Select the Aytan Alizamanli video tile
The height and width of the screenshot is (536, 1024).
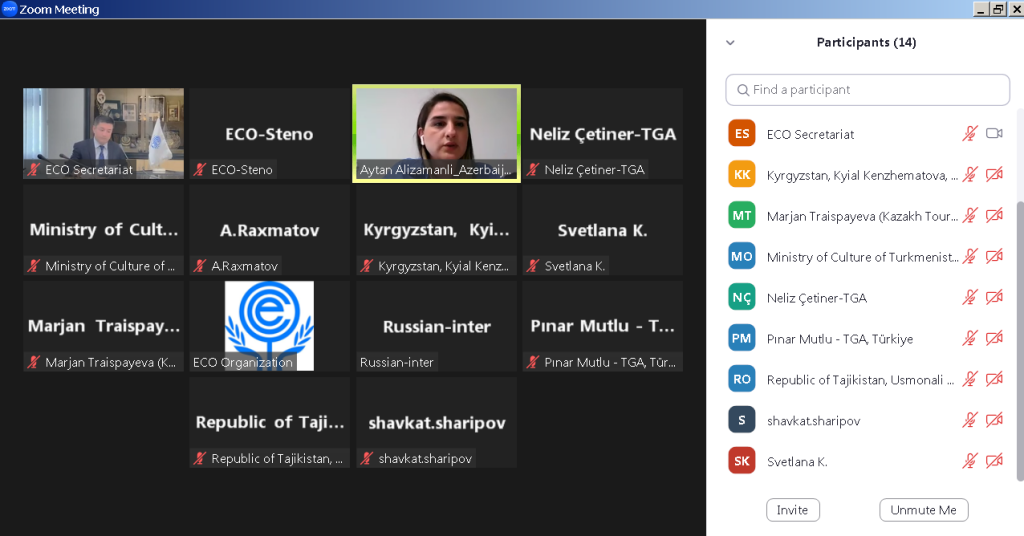(436, 133)
